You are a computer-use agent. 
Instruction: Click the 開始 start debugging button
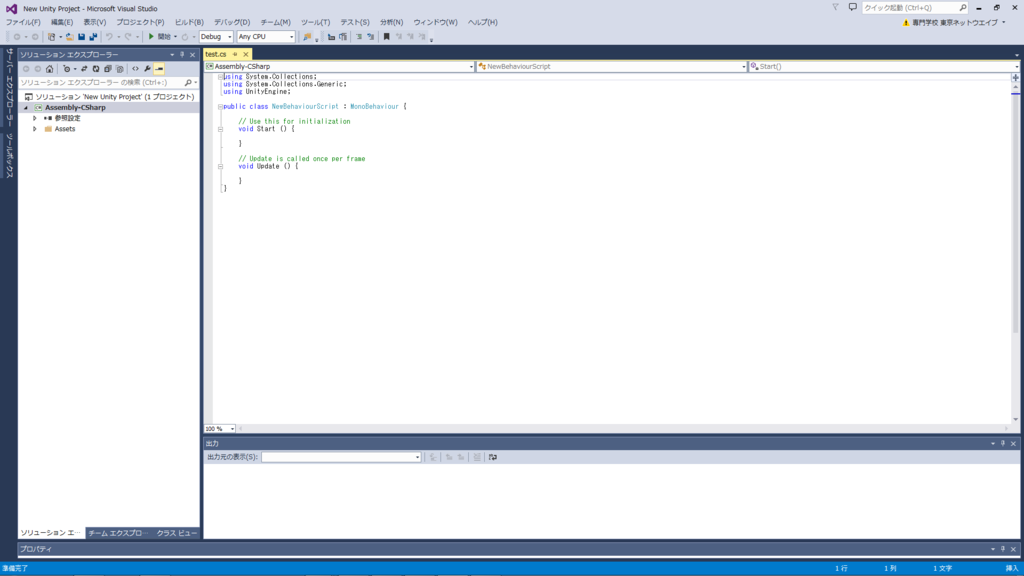pyautogui.click(x=159, y=37)
